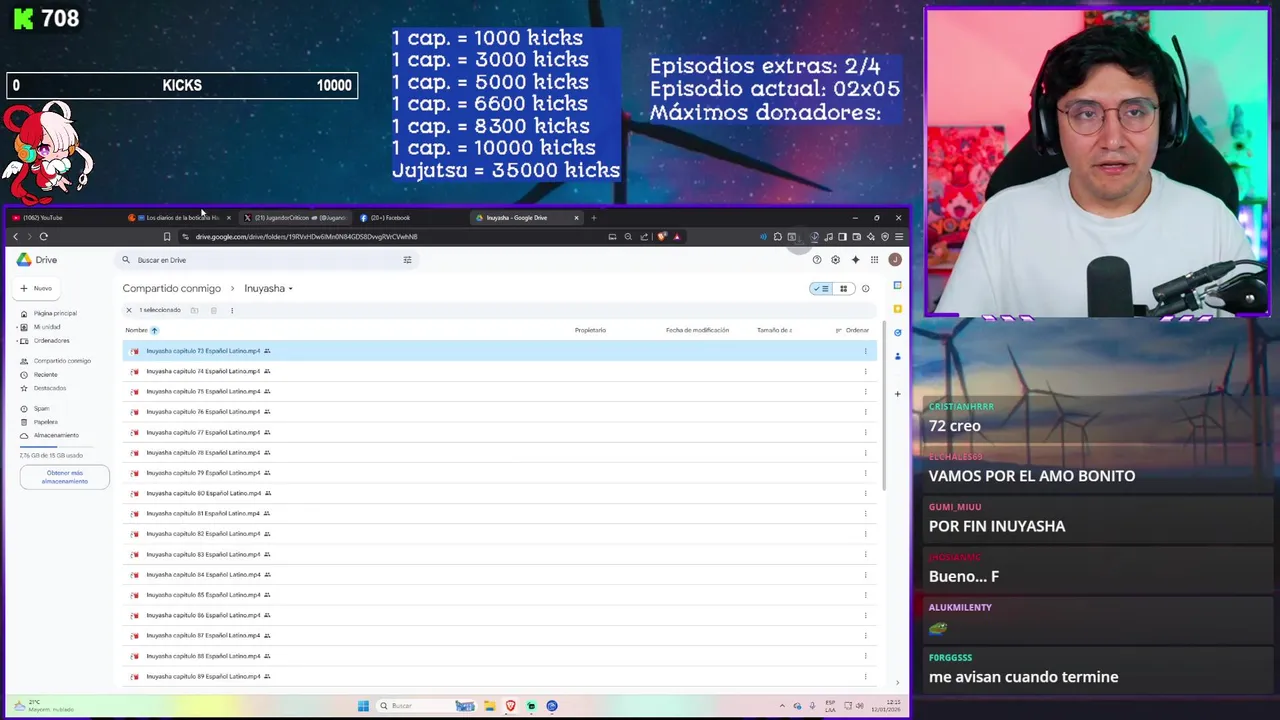Image resolution: width=1280 pixels, height=720 pixels.
Task: Open more actions in selection toolbar
Action: tap(232, 310)
